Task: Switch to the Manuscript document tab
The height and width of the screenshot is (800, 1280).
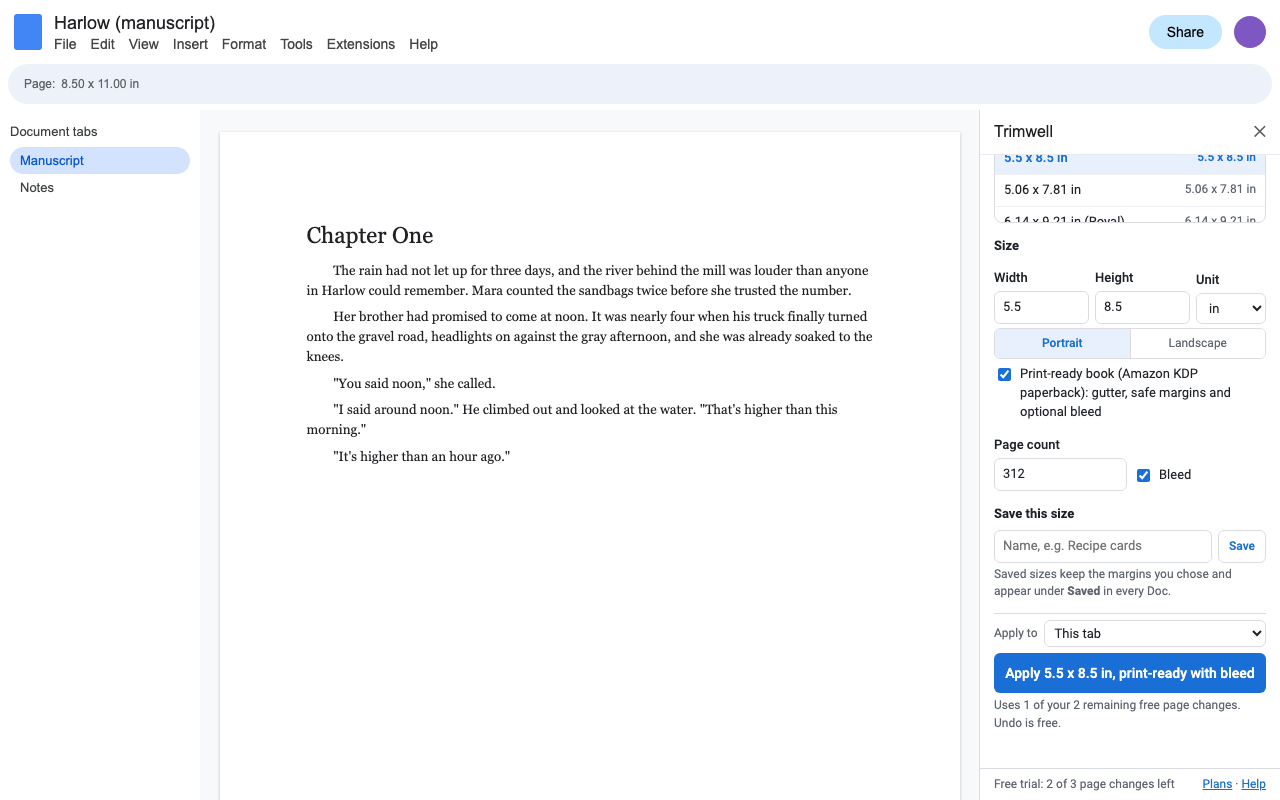Action: coord(100,160)
